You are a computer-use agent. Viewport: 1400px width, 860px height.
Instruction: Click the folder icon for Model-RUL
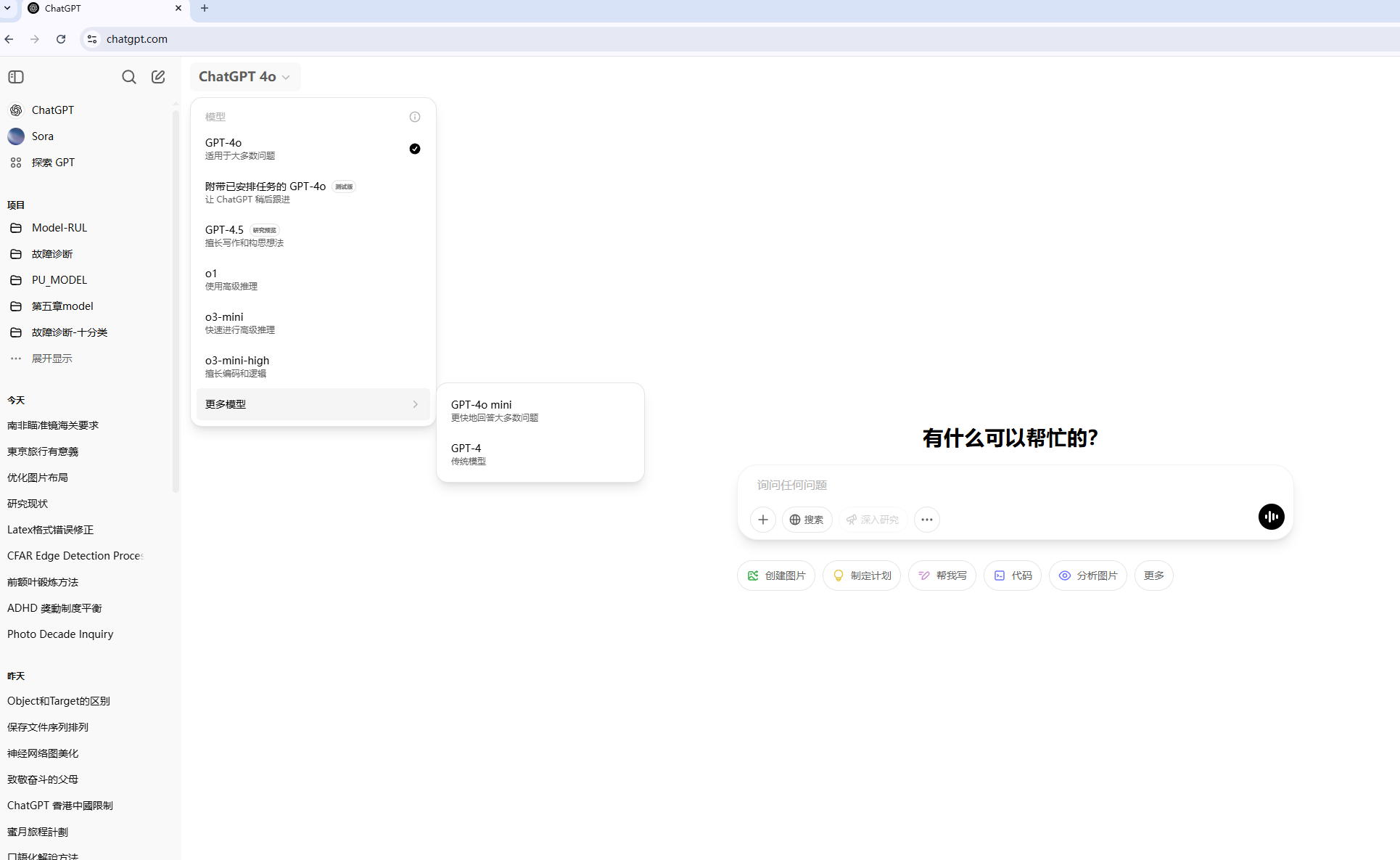point(16,228)
